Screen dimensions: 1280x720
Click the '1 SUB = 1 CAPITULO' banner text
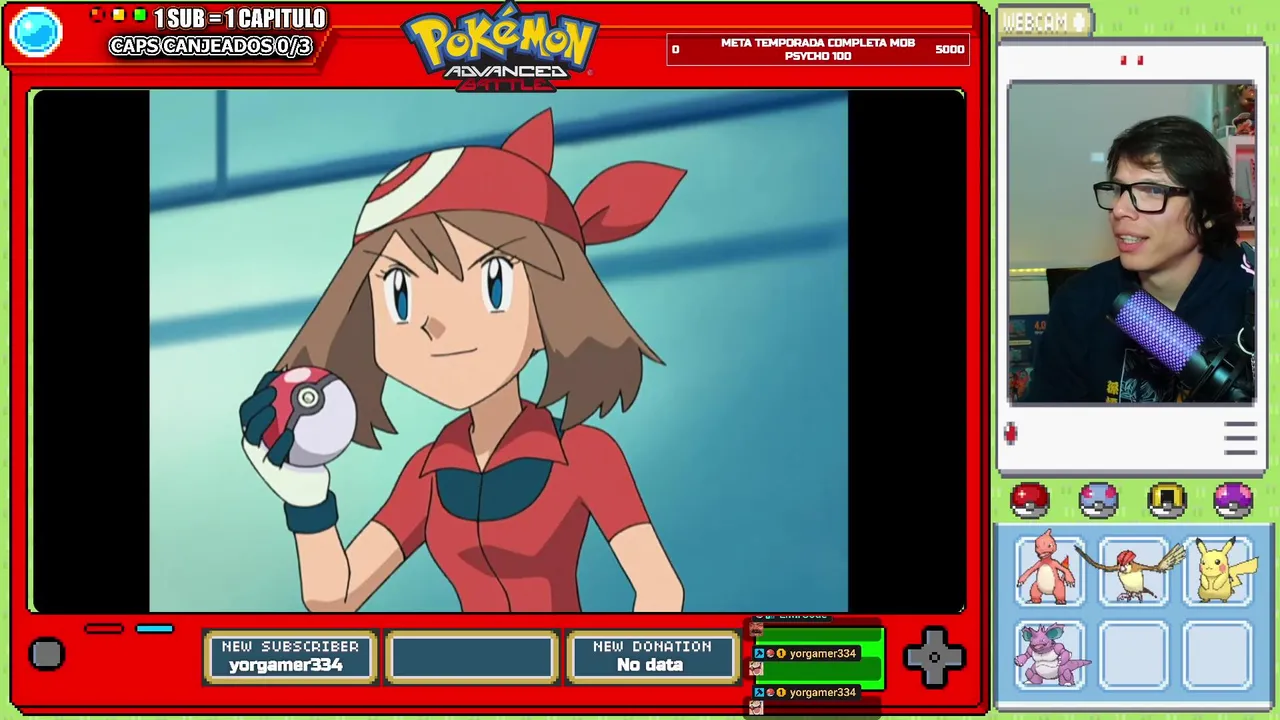click(x=240, y=18)
